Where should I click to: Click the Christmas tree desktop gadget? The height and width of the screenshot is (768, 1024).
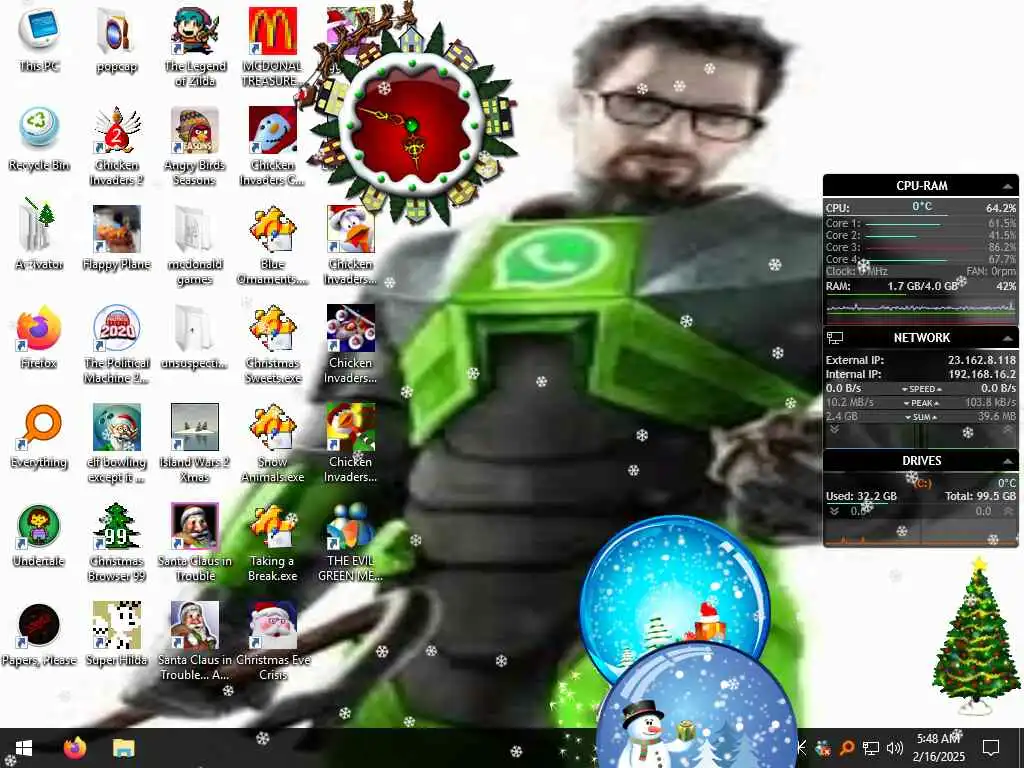pyautogui.click(x=977, y=635)
